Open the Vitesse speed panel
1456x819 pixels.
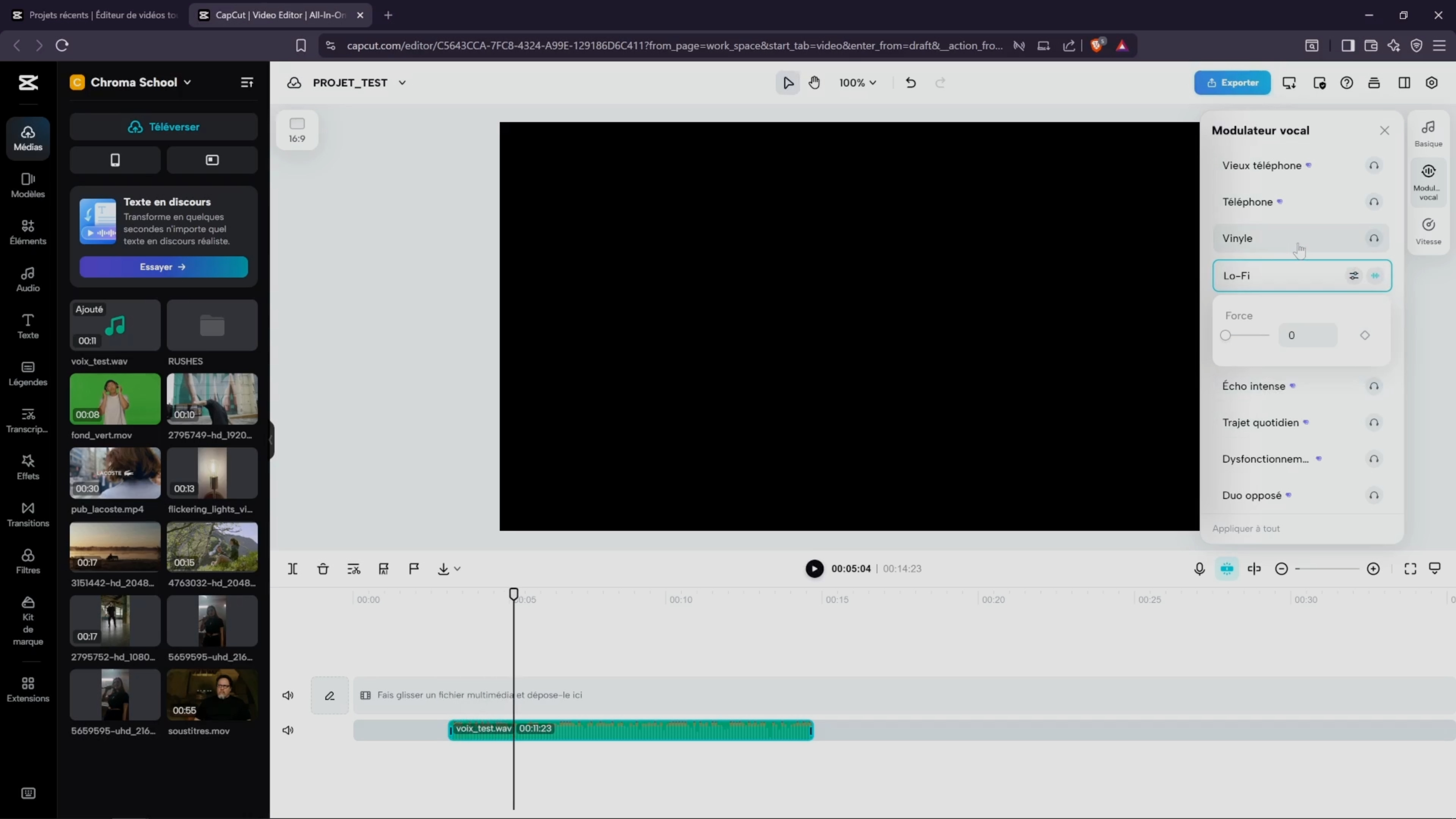click(x=1428, y=231)
